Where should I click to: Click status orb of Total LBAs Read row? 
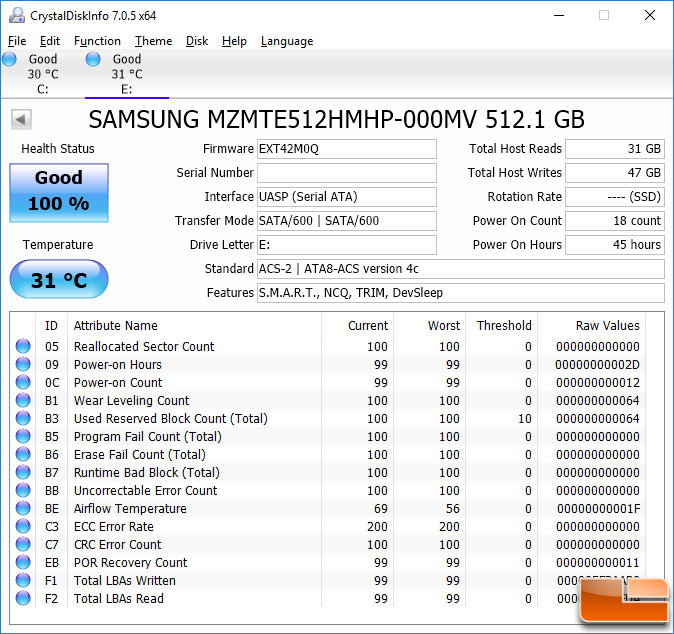tap(23, 598)
